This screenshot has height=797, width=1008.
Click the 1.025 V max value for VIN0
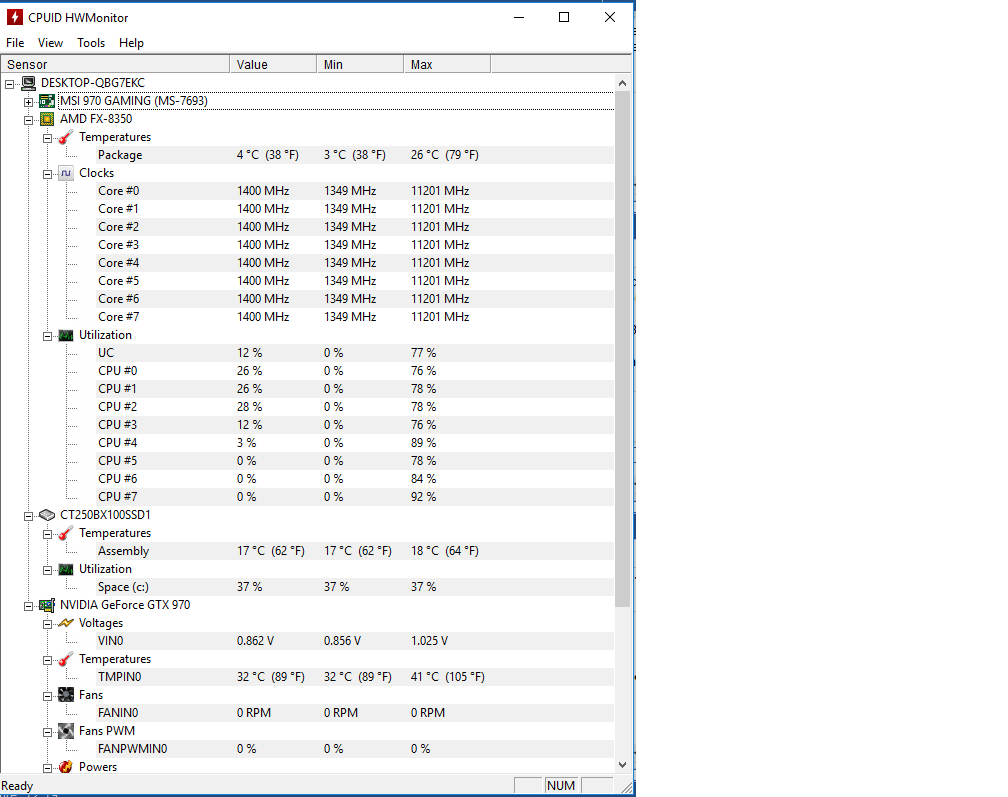click(x=429, y=641)
